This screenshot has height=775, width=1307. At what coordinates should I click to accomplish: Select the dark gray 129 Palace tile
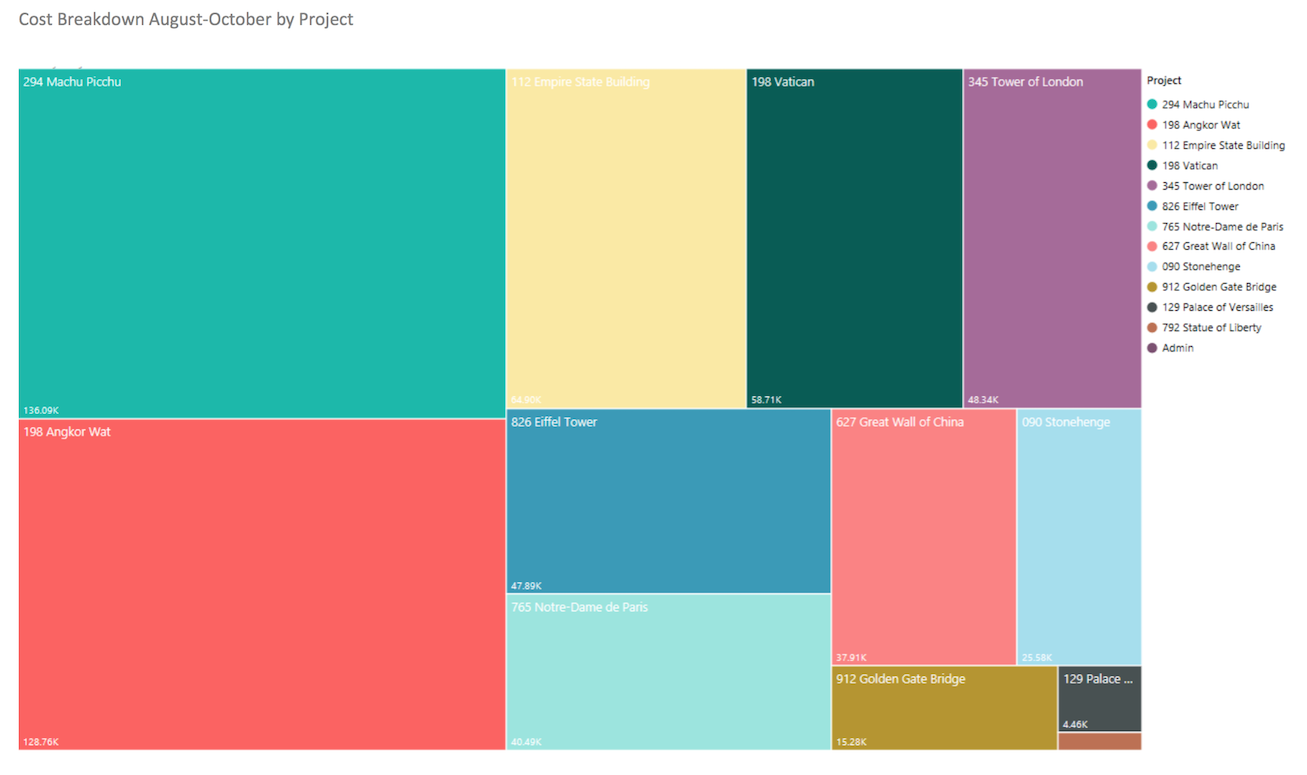pos(1100,699)
